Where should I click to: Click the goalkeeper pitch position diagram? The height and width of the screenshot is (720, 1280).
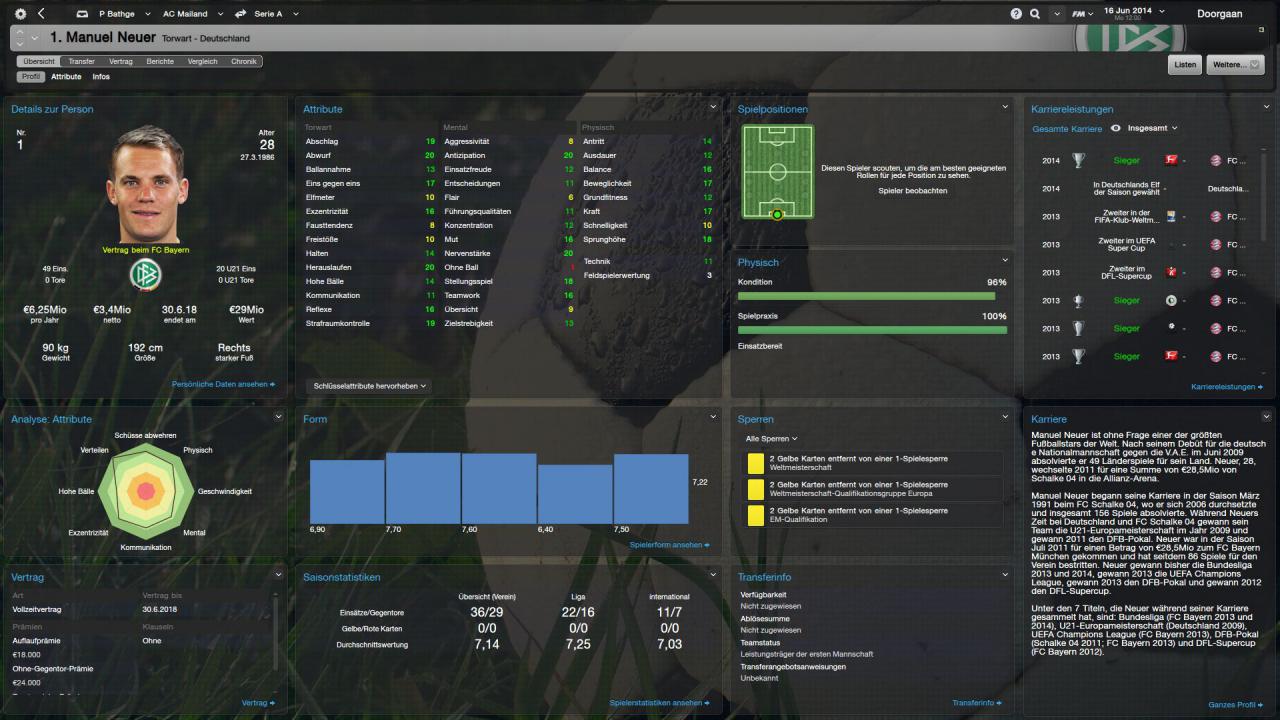(x=777, y=172)
